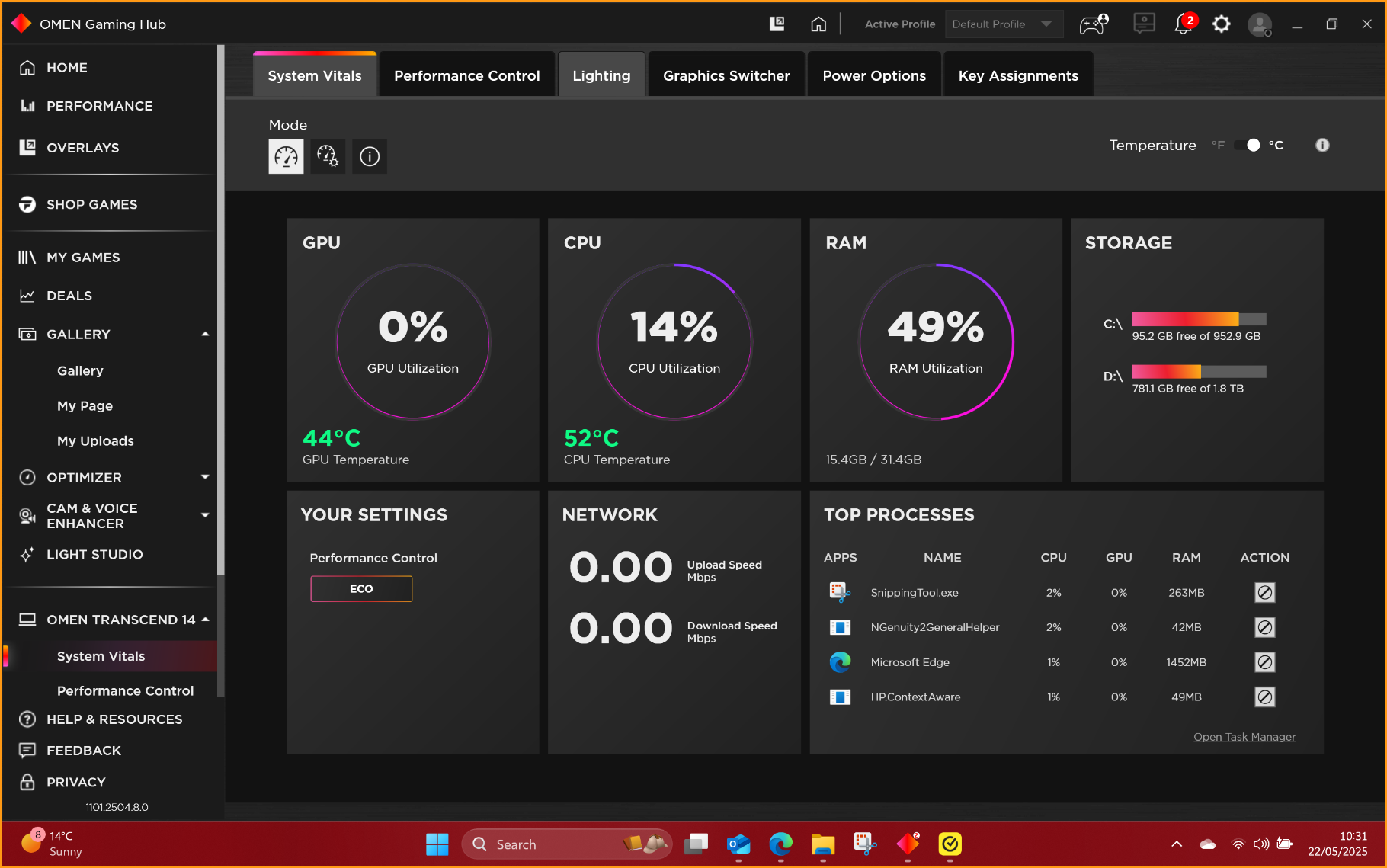Open File Explorer from taskbar
Image resolution: width=1387 pixels, height=868 pixels.
tap(823, 844)
